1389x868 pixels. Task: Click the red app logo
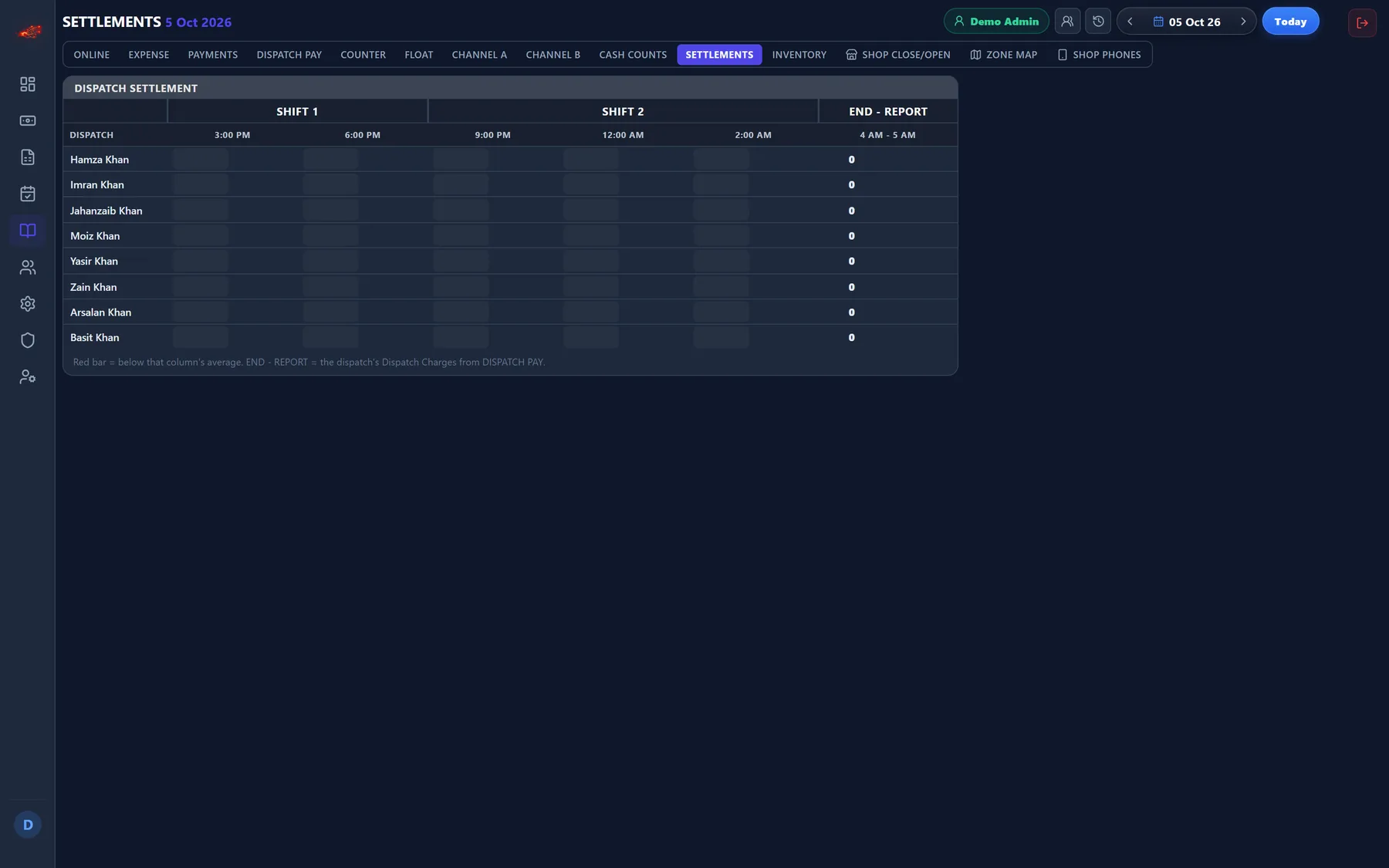coord(29,32)
